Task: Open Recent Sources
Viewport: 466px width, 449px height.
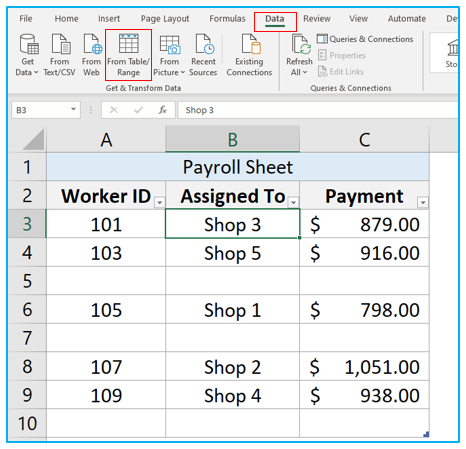Action: pos(203,55)
